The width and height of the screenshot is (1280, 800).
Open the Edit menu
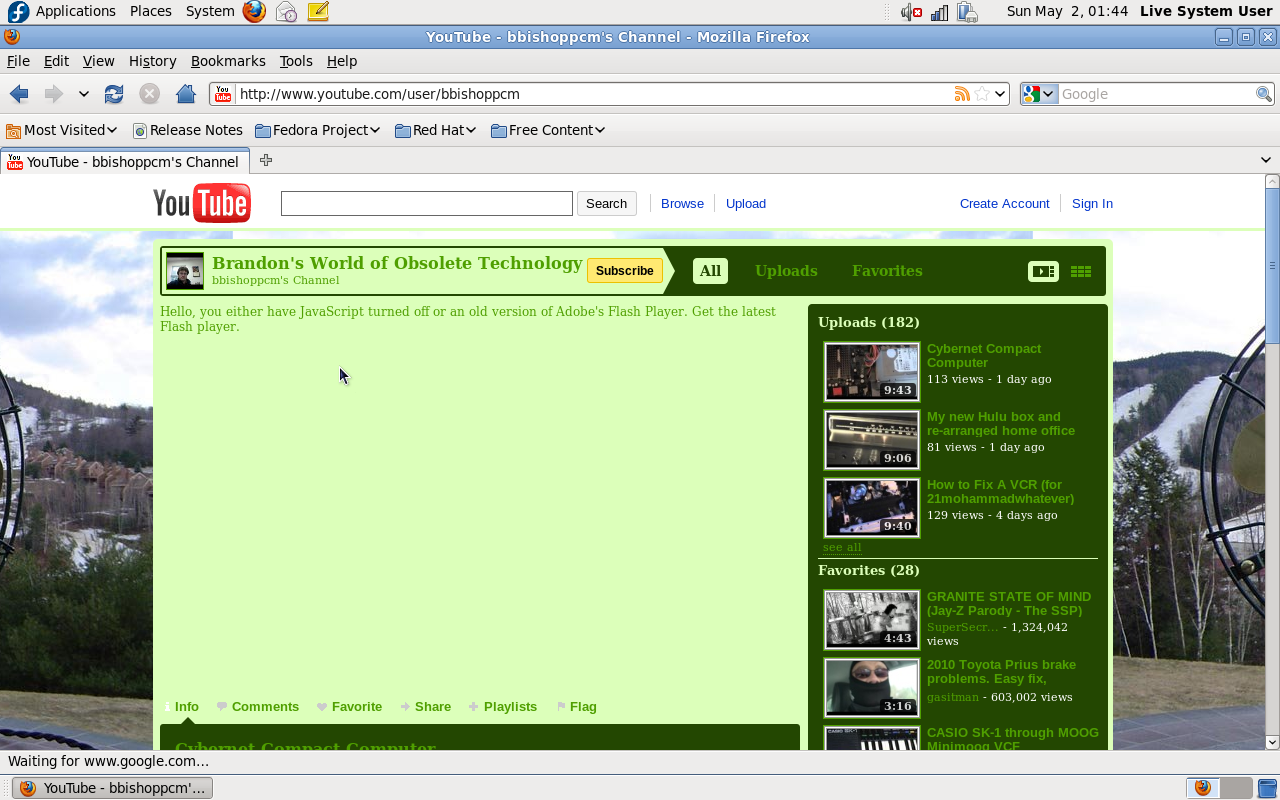pos(56,61)
